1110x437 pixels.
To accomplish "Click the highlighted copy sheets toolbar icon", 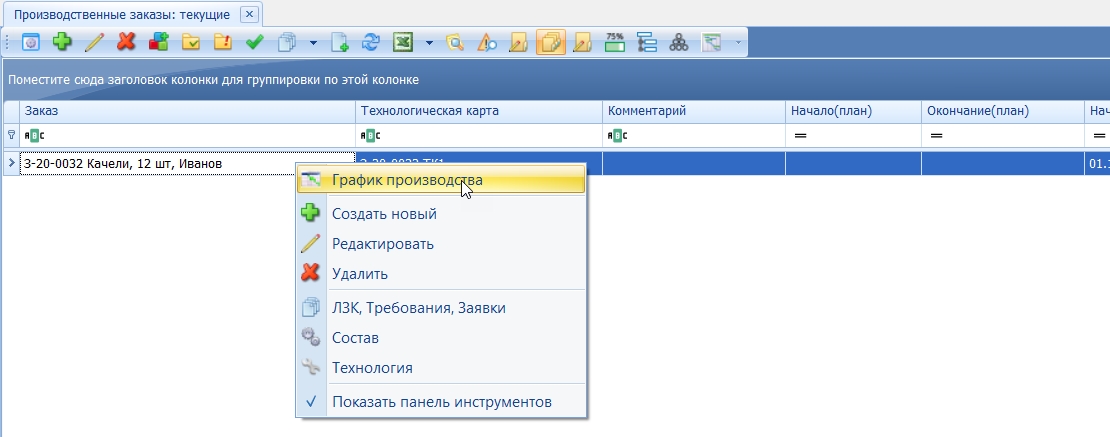I will click(x=551, y=42).
